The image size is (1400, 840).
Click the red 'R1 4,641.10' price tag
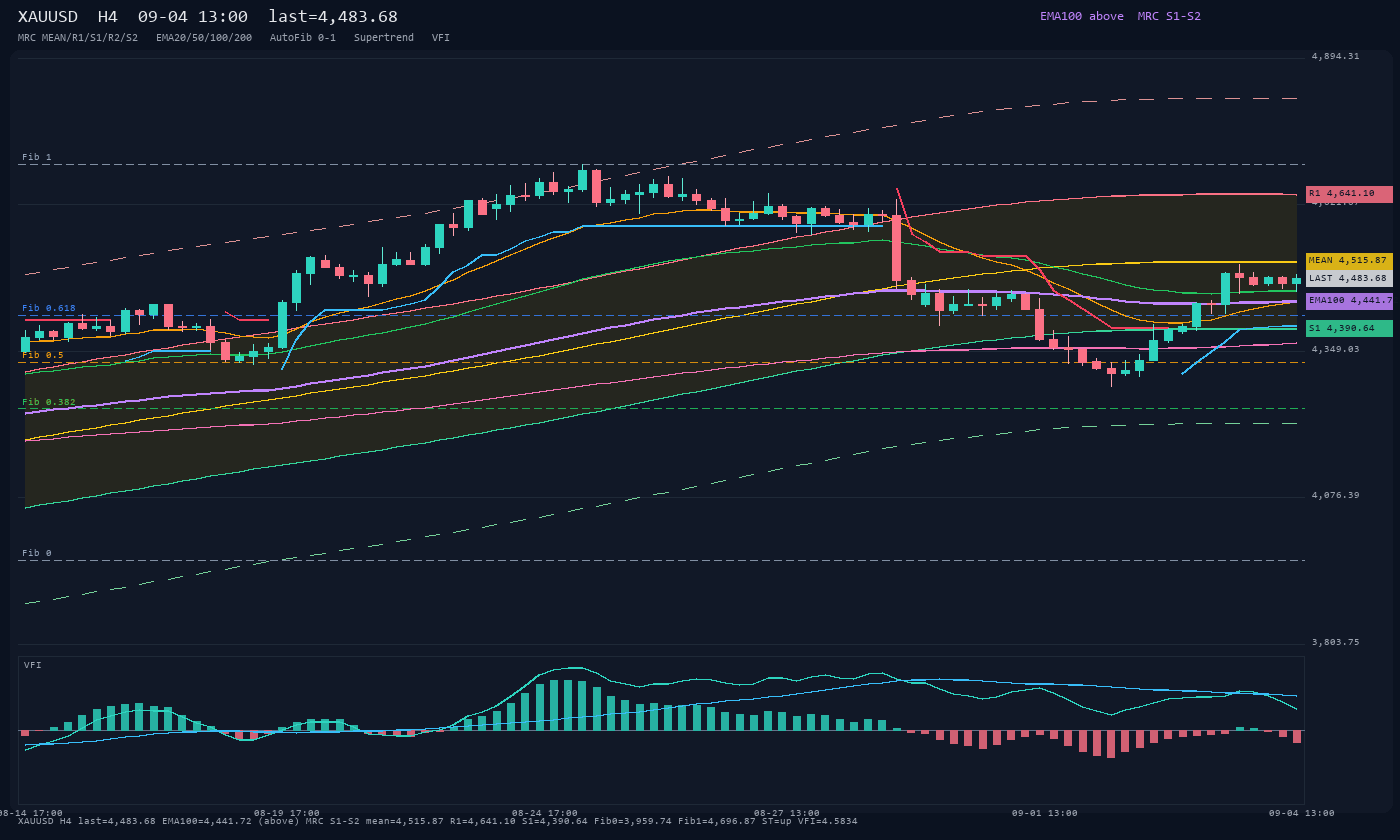coord(1349,194)
